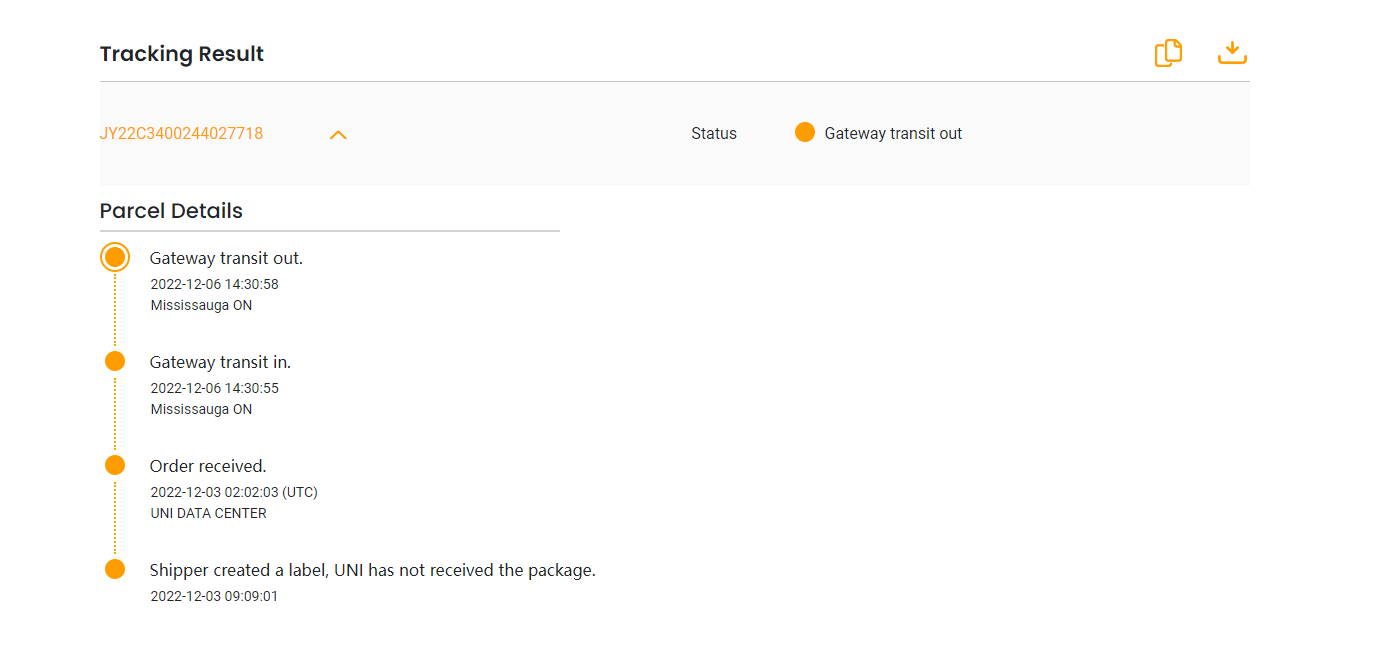
Task: Click the UNI DATA CENTER location
Action: [208, 513]
